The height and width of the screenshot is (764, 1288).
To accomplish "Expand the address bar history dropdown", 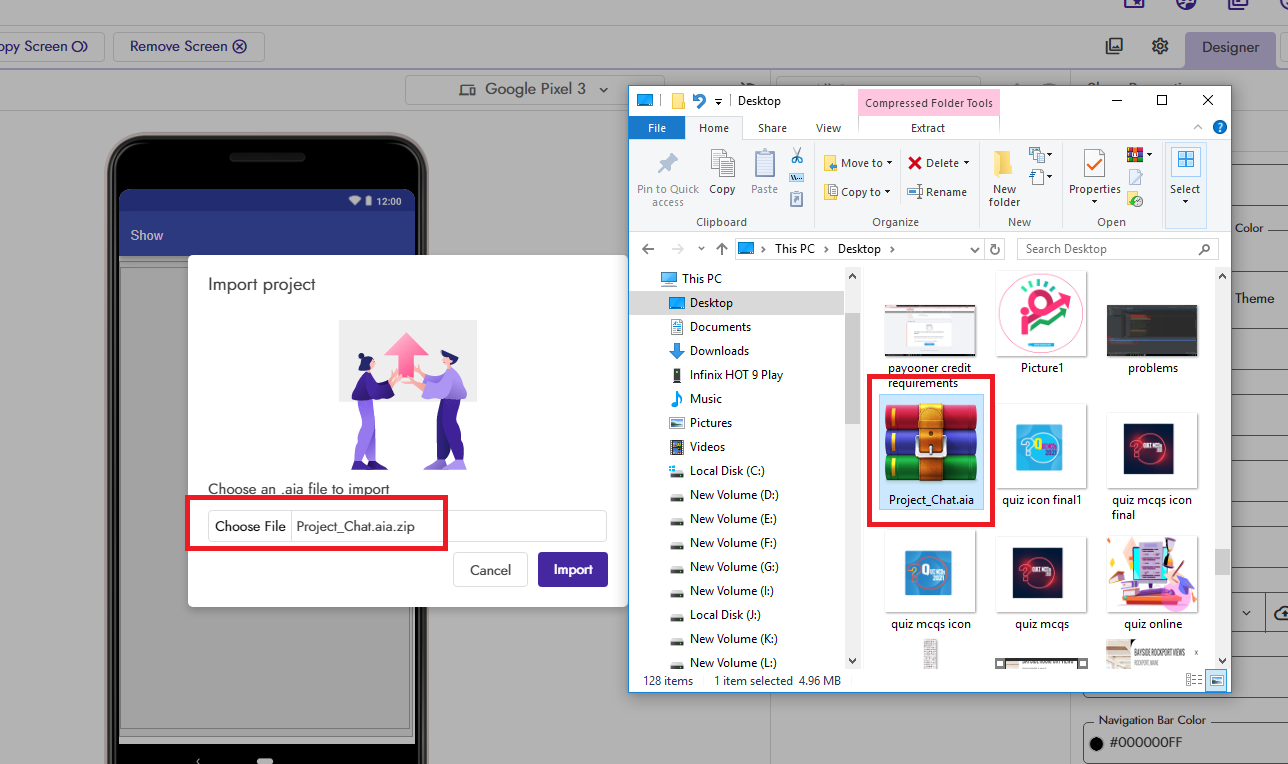I will [x=976, y=249].
